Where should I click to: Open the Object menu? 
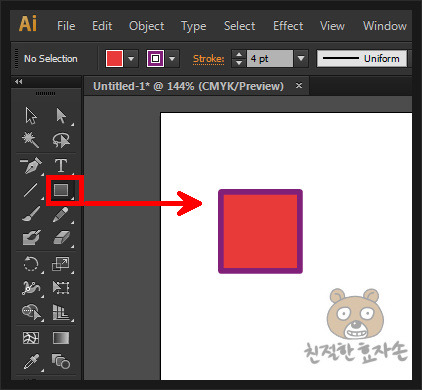(x=147, y=26)
